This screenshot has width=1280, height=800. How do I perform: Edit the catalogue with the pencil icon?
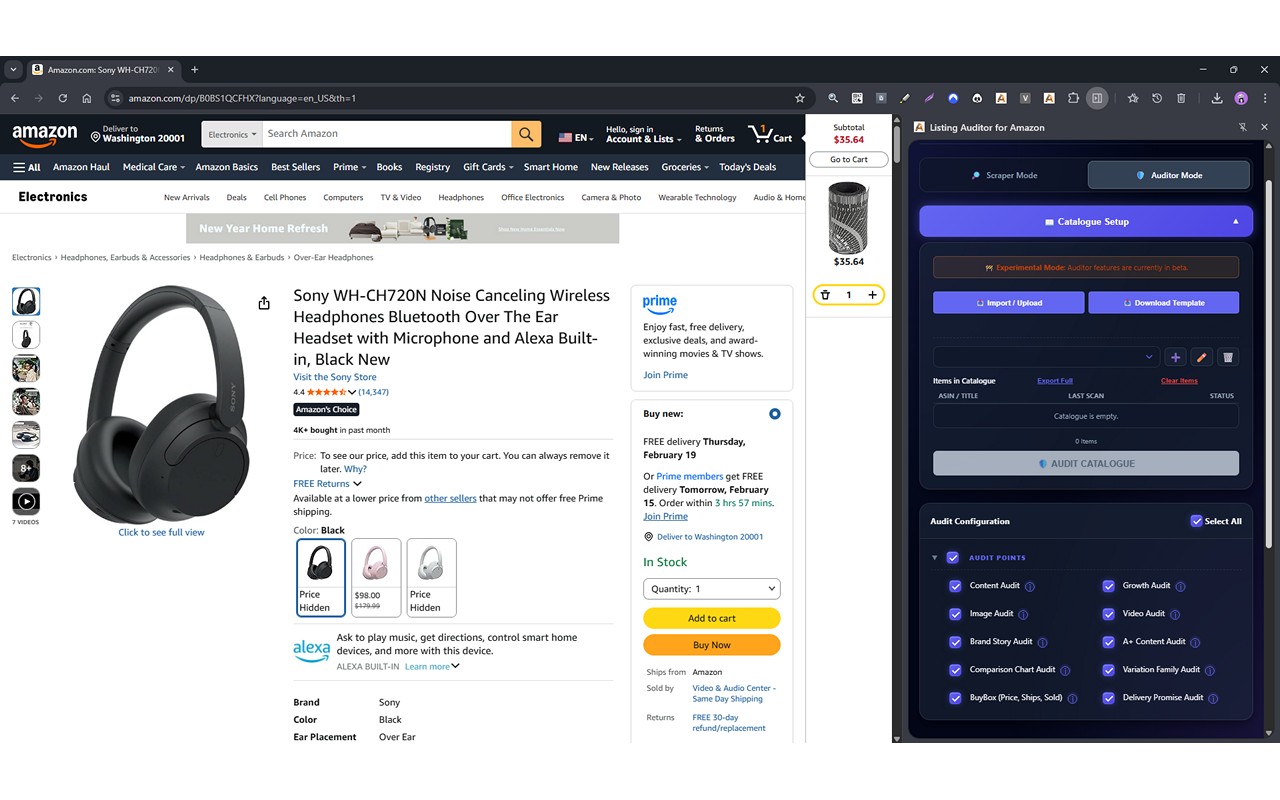click(x=1202, y=357)
